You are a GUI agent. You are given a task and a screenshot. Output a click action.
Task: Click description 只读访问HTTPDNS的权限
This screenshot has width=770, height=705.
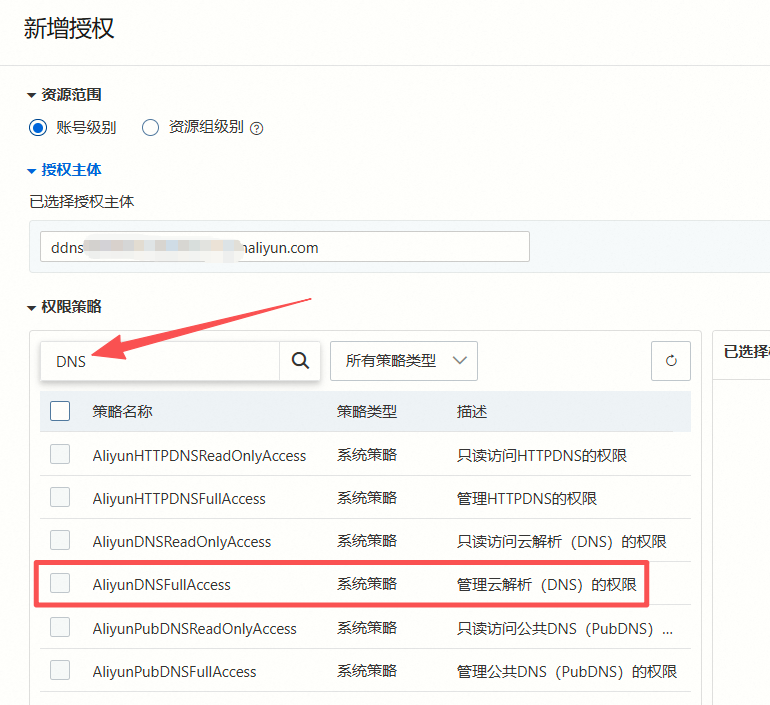coord(542,456)
